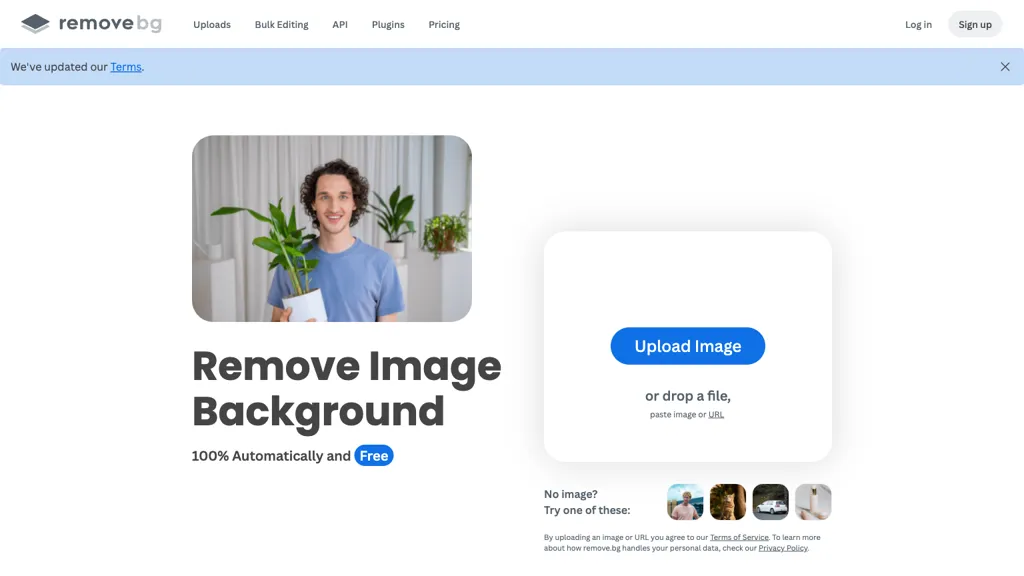This screenshot has width=1024, height=576.
Task: Open the updated Terms from the banner
Action: coord(126,66)
